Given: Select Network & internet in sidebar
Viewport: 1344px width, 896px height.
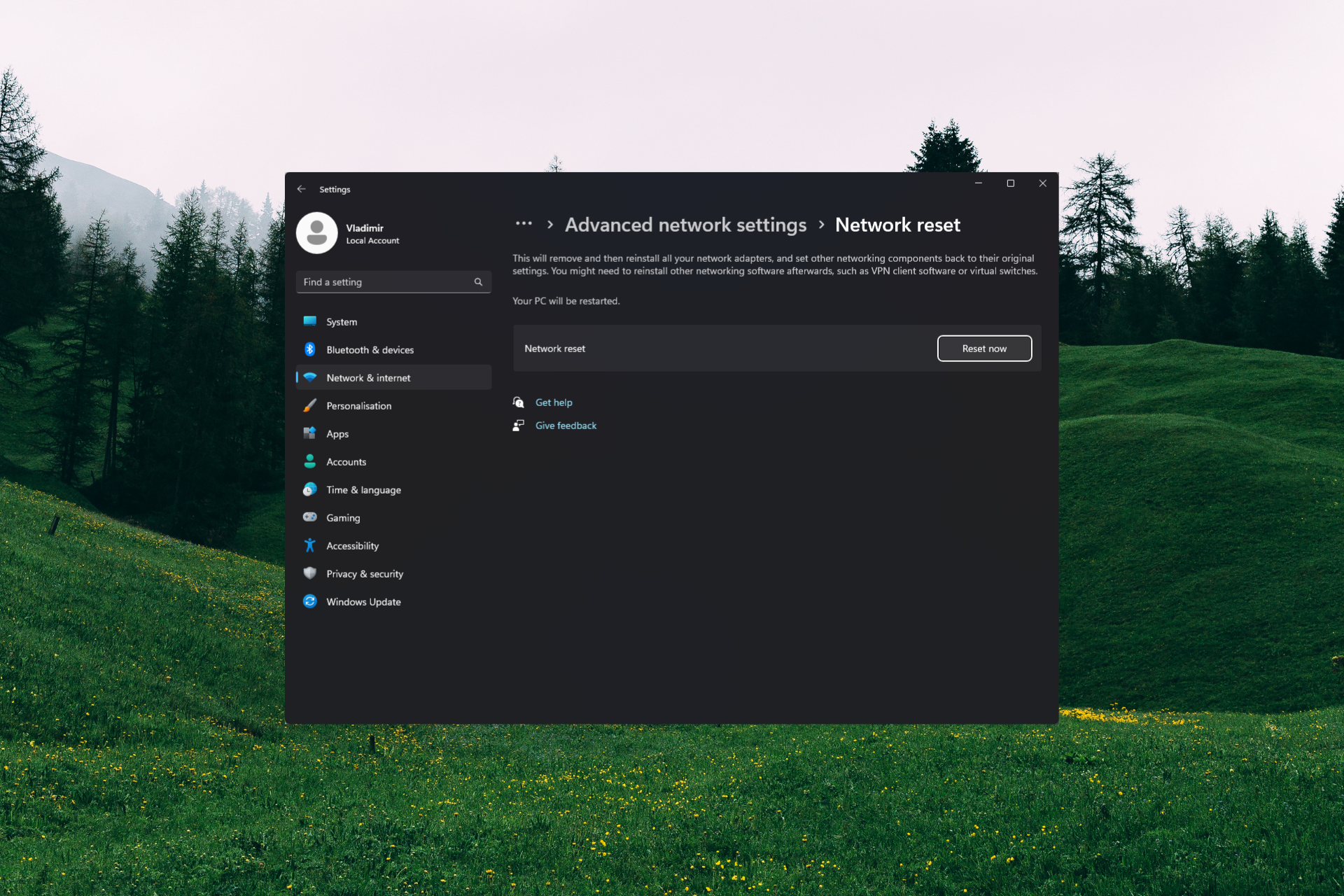Looking at the screenshot, I should tap(368, 378).
